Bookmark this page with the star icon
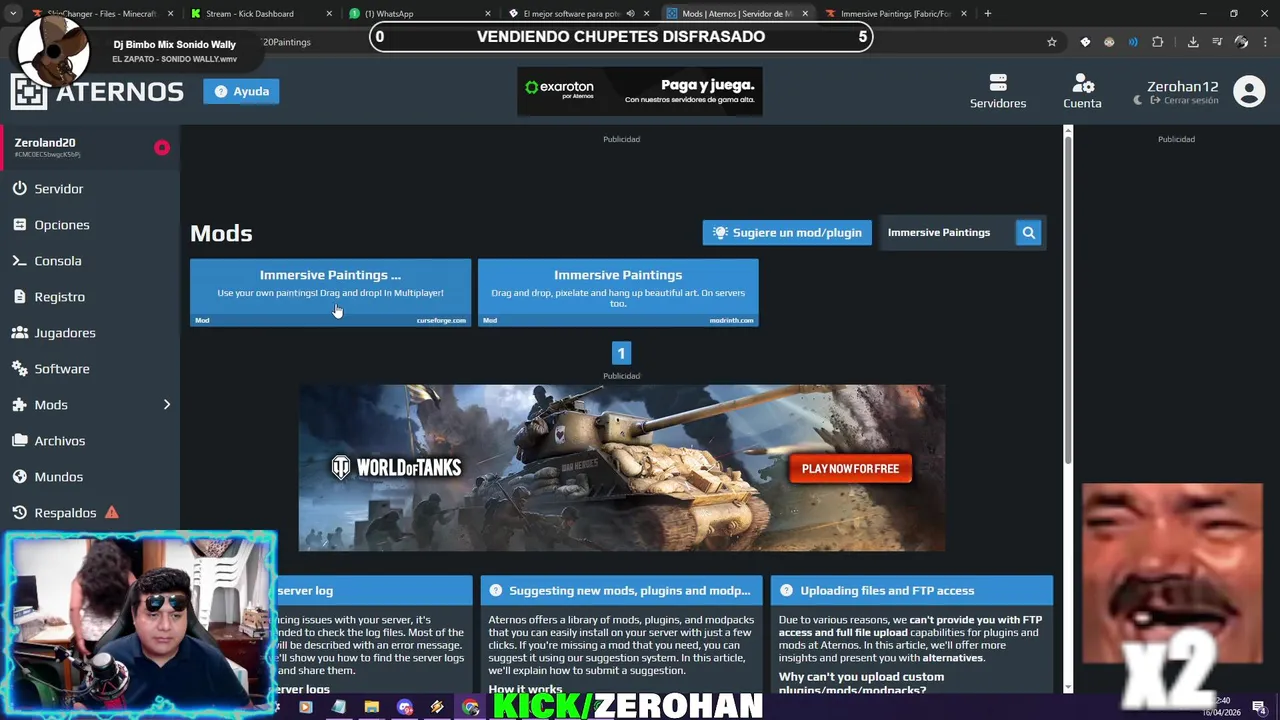 tap(1052, 42)
